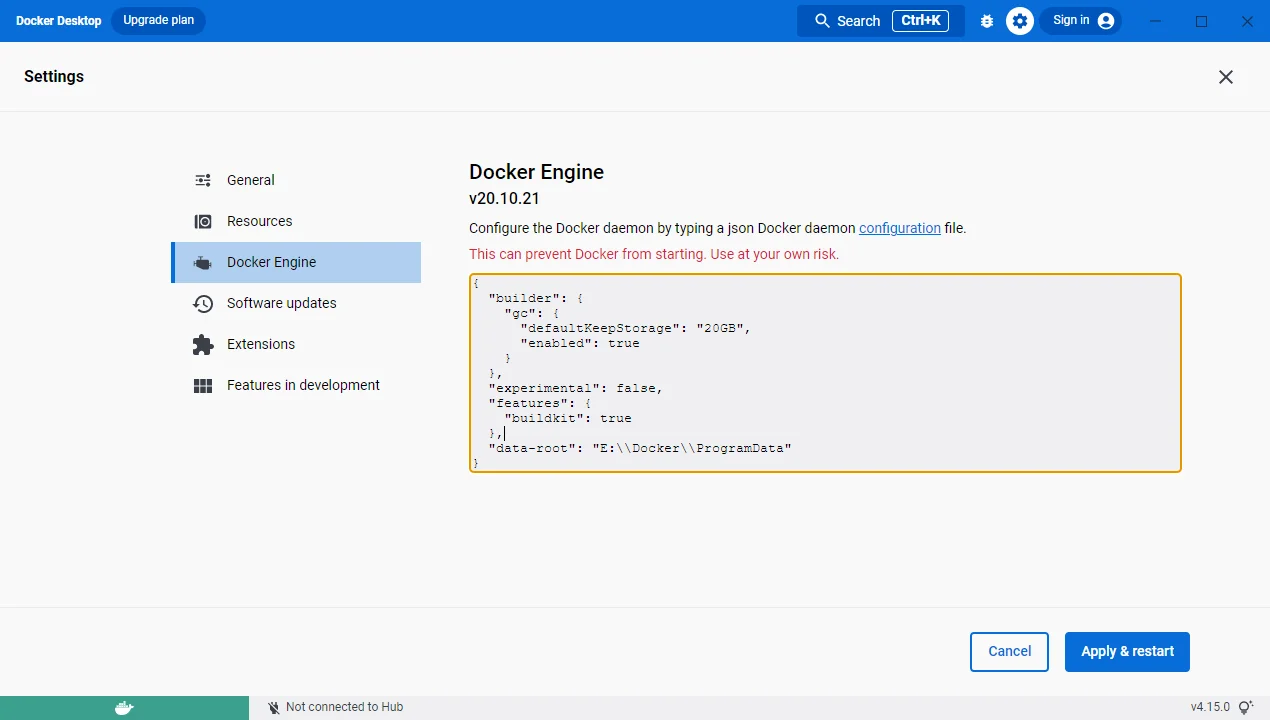
Task: Open settings via the gear icon
Action: tap(1019, 21)
